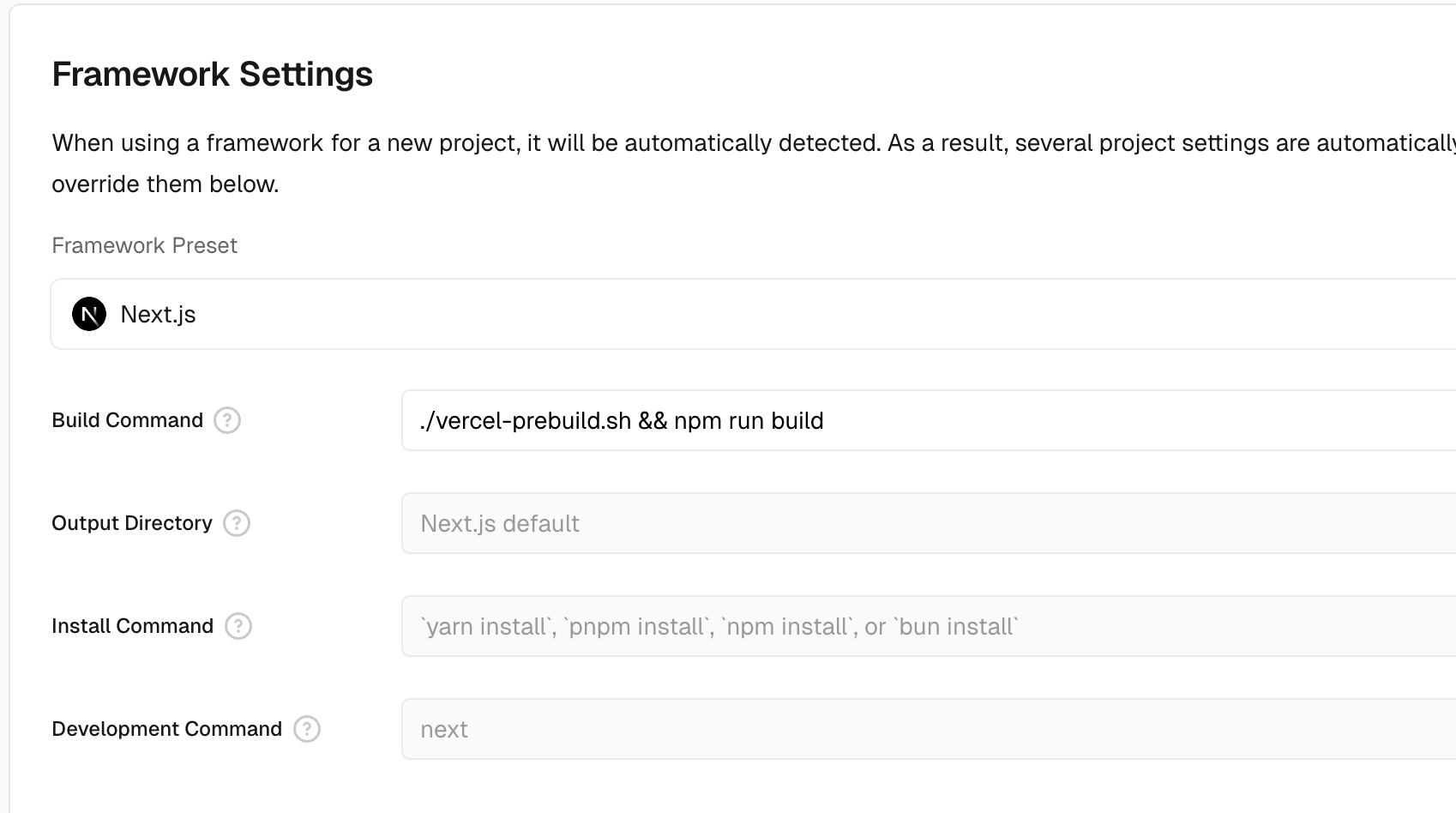This screenshot has height=813, width=1456.
Task: Focus the Output Directory input field
Action: [926, 523]
